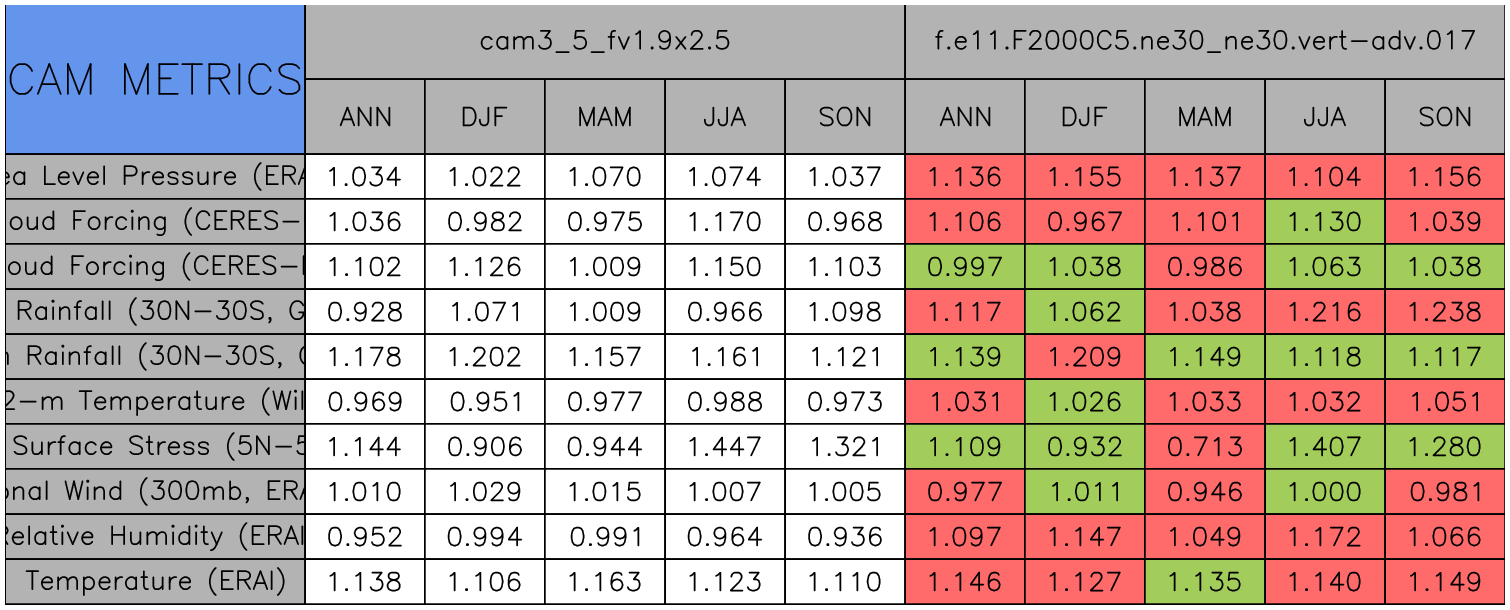Select the cam3_5_fv1.9x2.5 group header

(x=604, y=41)
